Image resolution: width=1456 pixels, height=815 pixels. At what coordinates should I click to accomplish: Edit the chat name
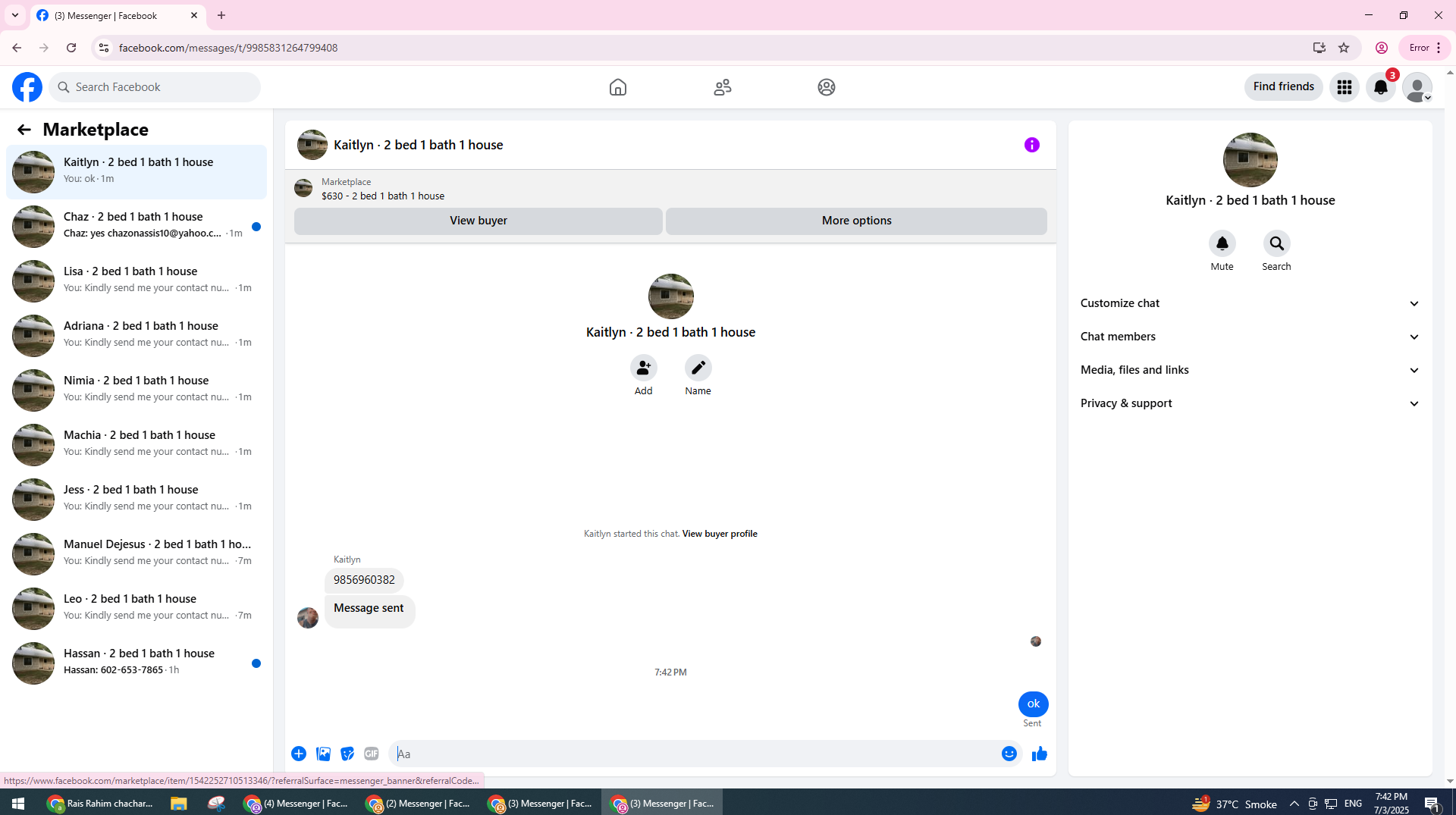coord(698,368)
